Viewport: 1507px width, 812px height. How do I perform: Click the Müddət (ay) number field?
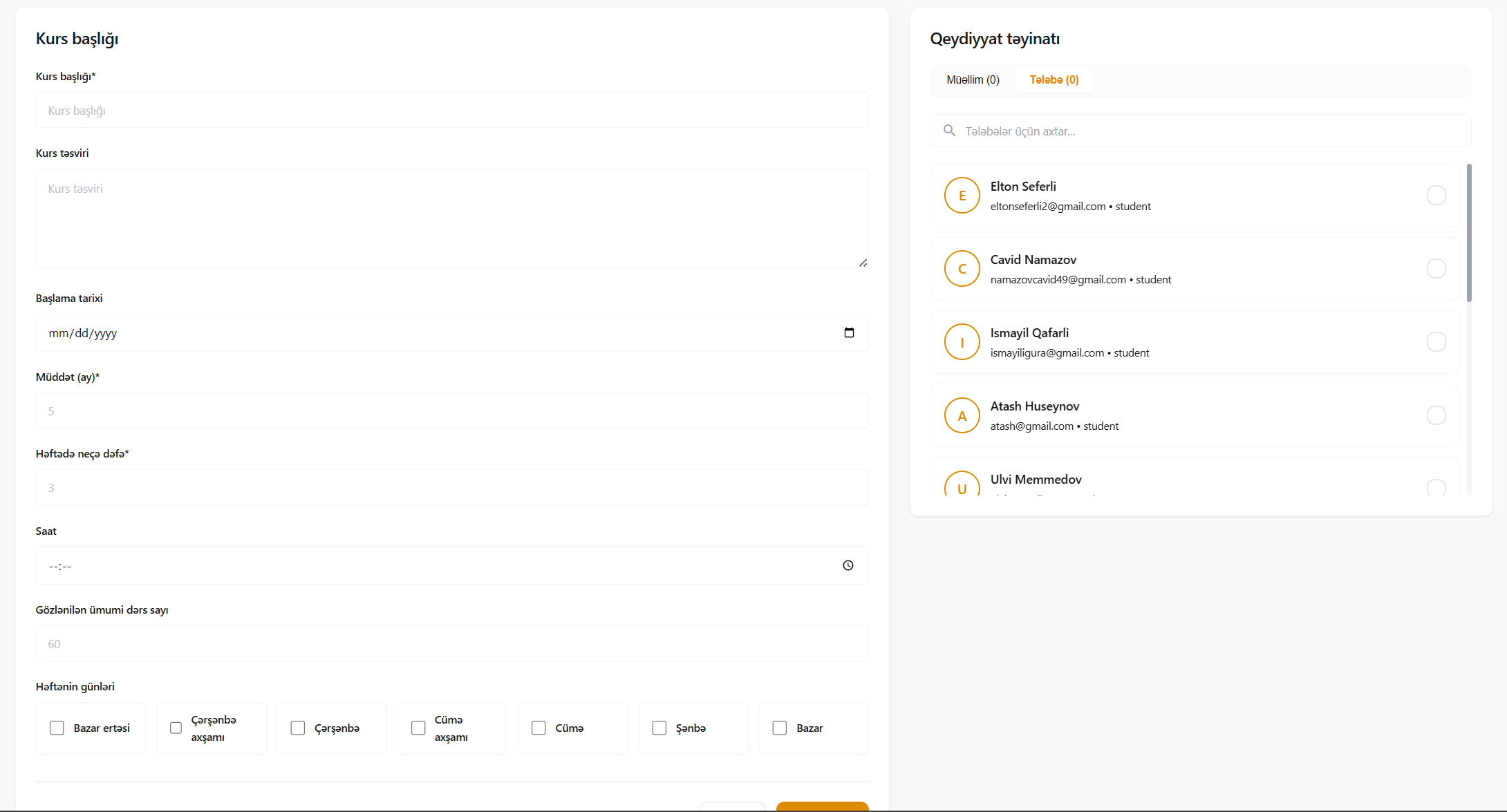point(452,411)
